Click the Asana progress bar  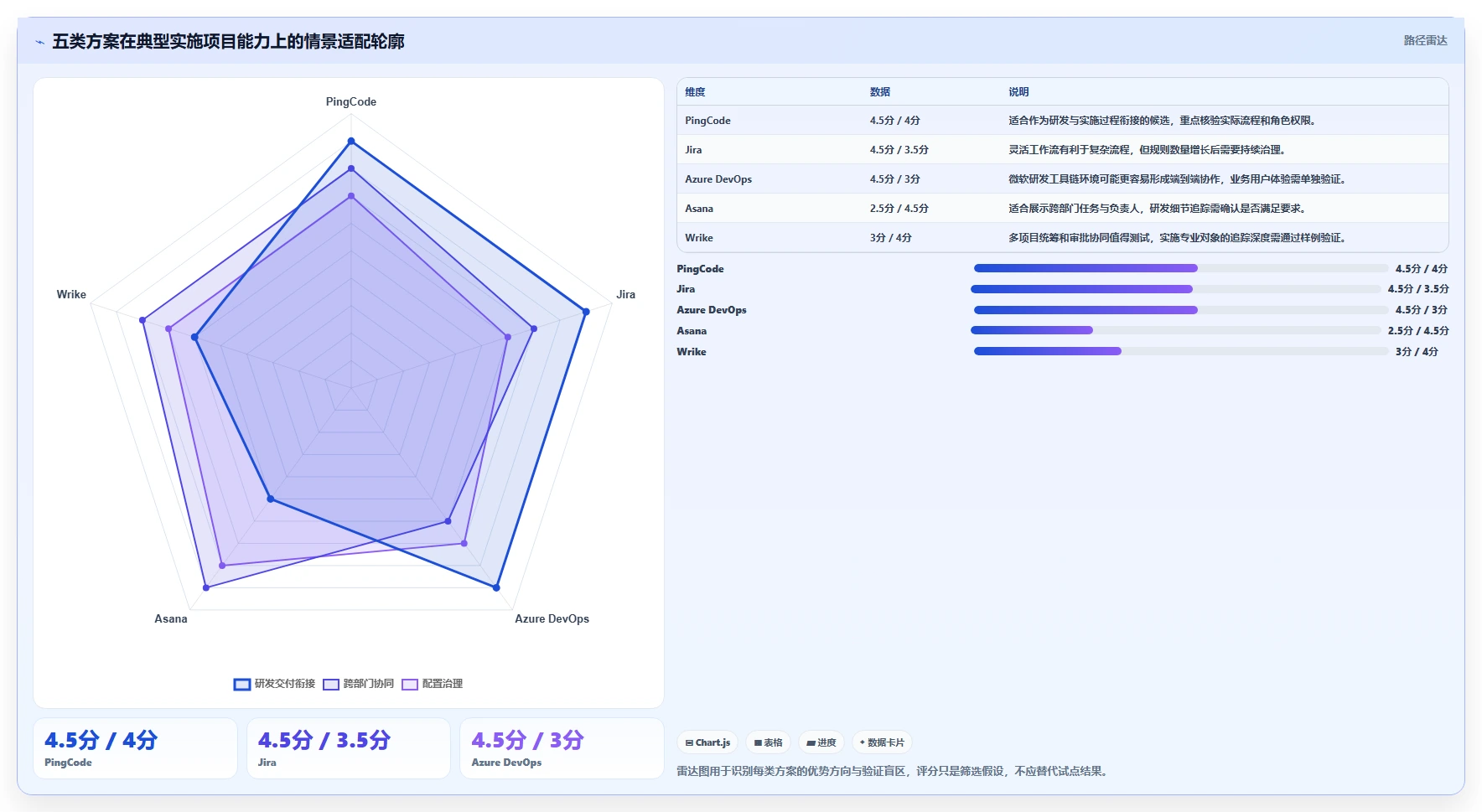tap(1175, 330)
